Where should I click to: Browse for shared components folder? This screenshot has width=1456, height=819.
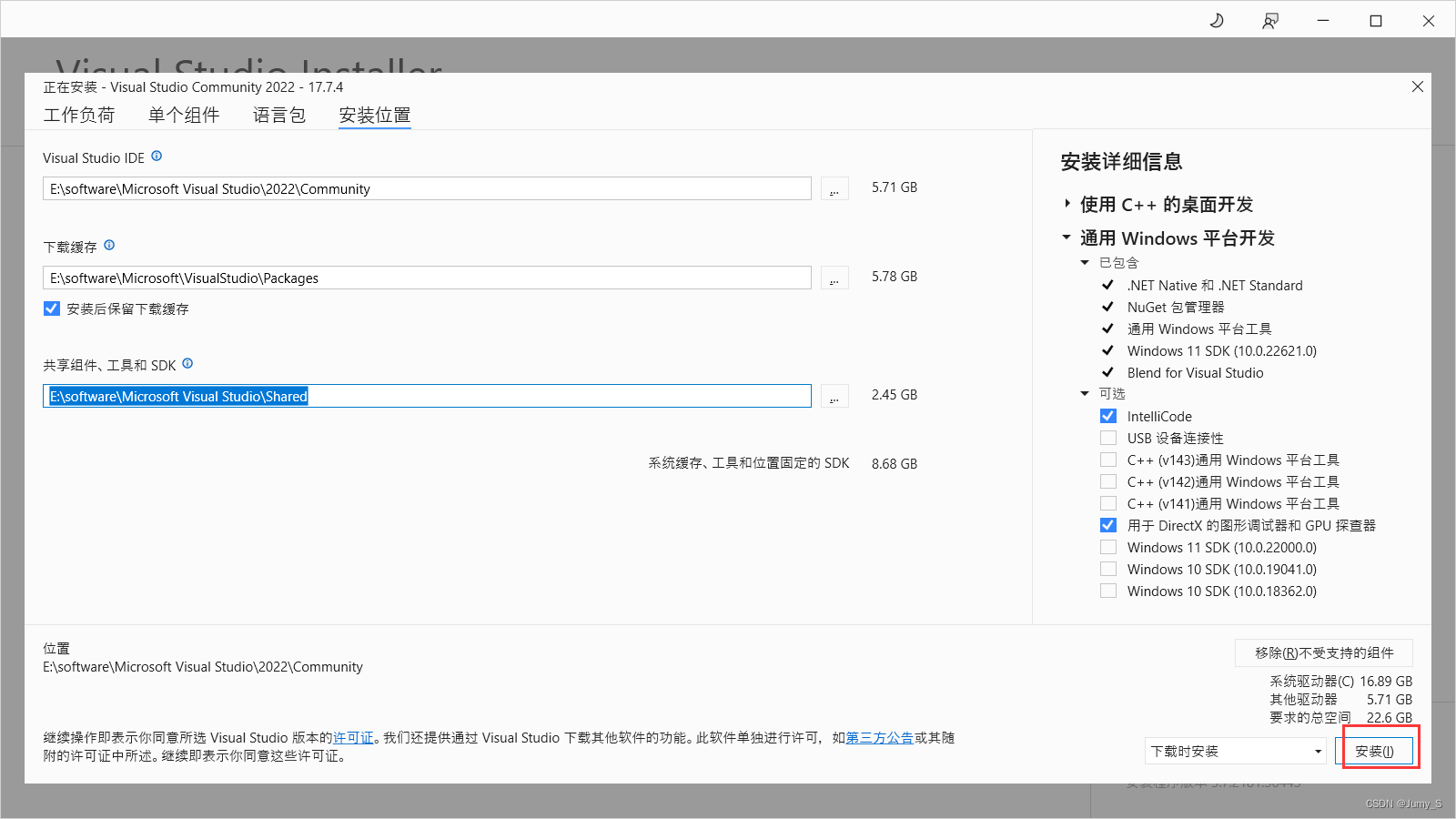coord(834,396)
